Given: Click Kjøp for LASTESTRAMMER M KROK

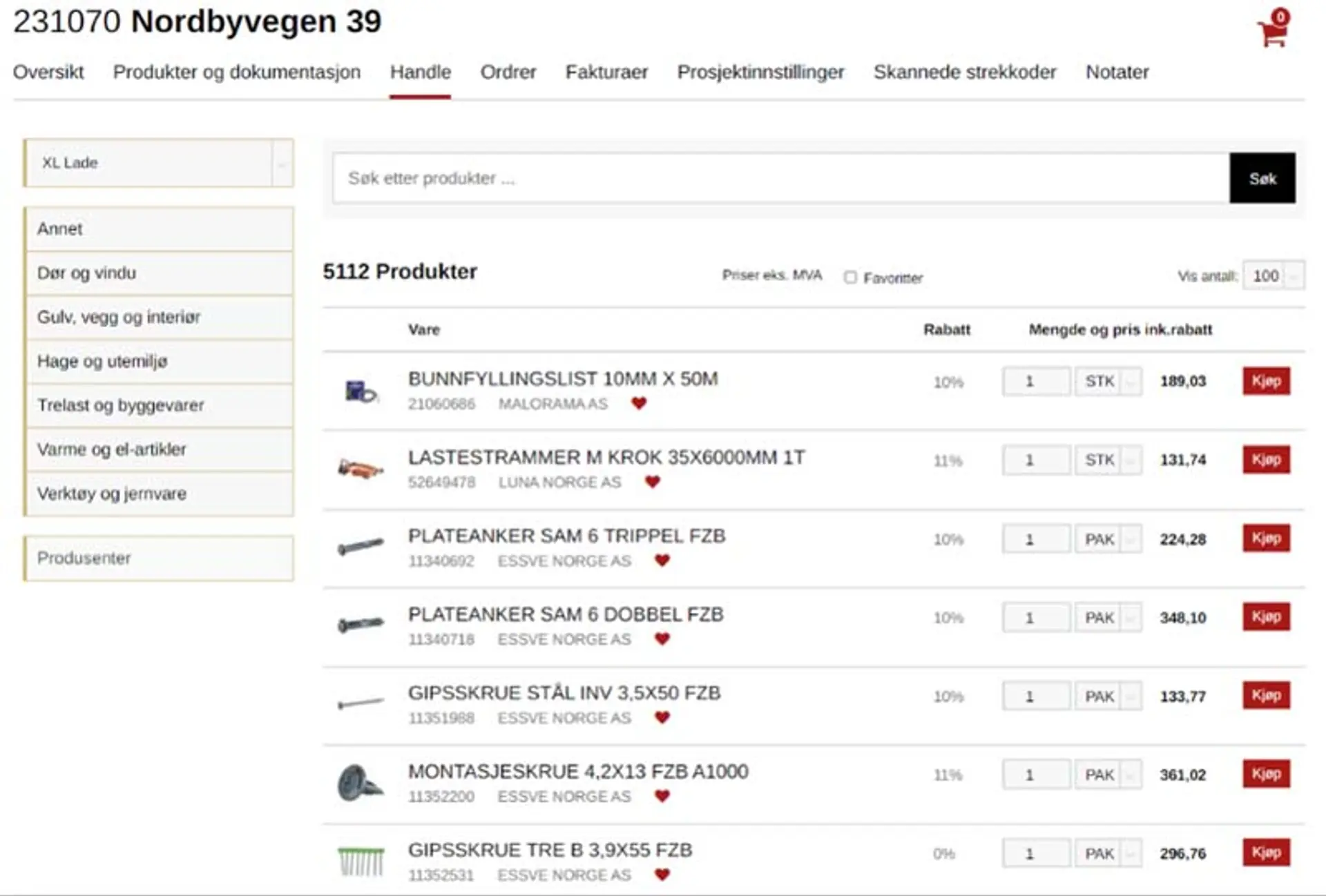Looking at the screenshot, I should (1266, 460).
